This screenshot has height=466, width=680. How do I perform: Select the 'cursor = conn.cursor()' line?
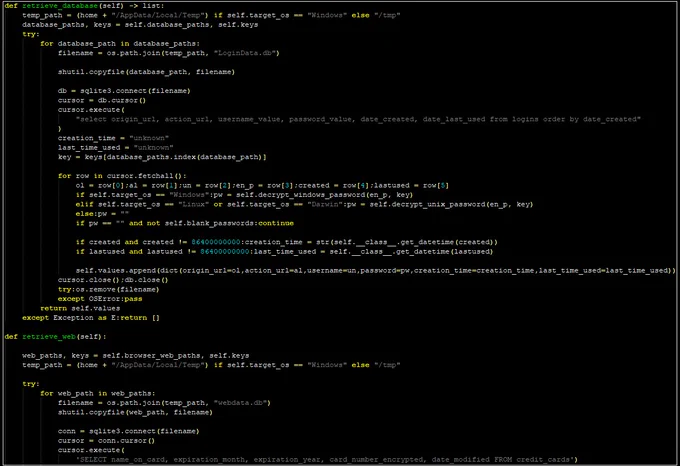[106, 441]
